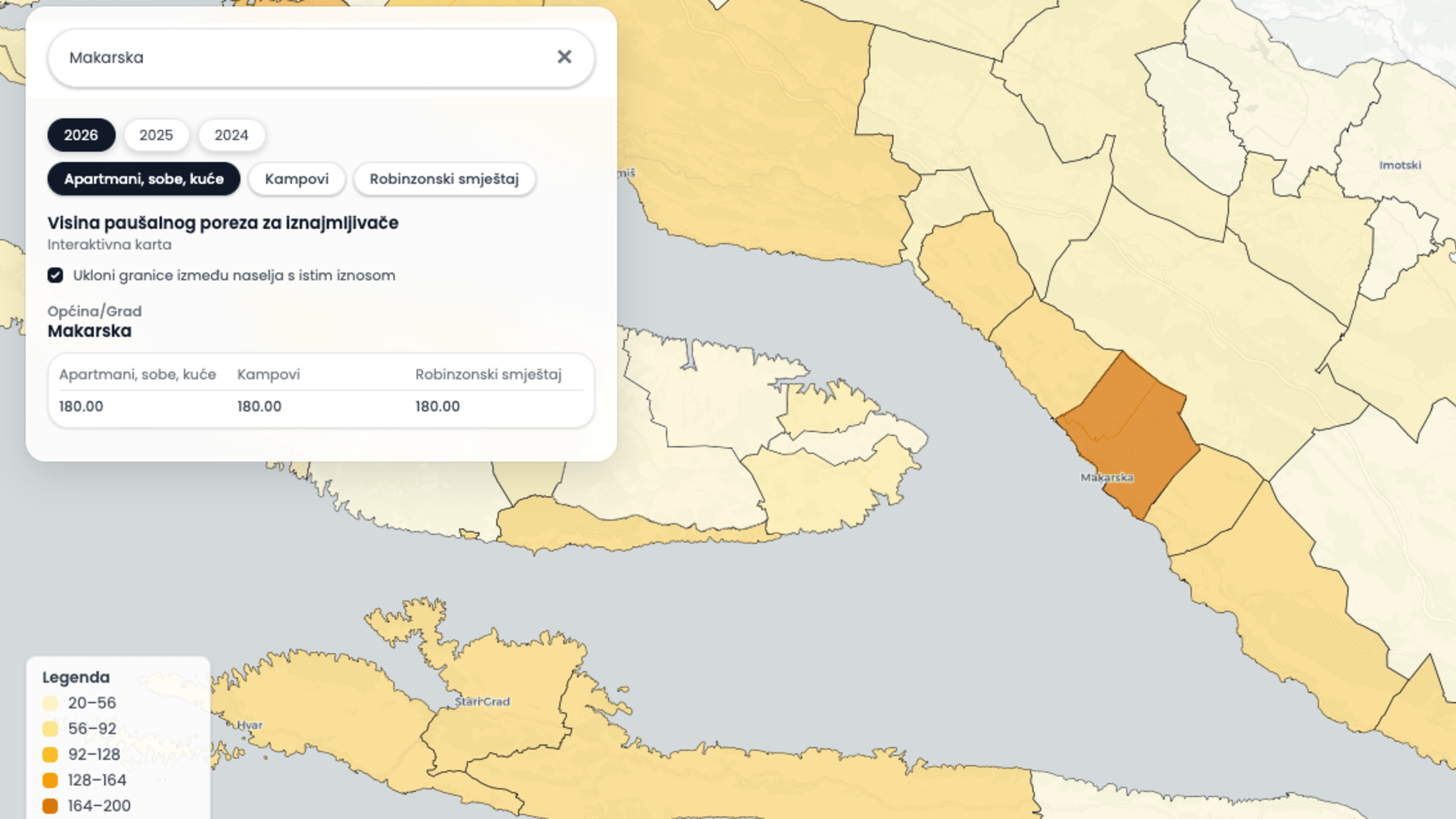Viewport: 1456px width, 819px height.
Task: Click the Hvar map label
Action: click(249, 725)
